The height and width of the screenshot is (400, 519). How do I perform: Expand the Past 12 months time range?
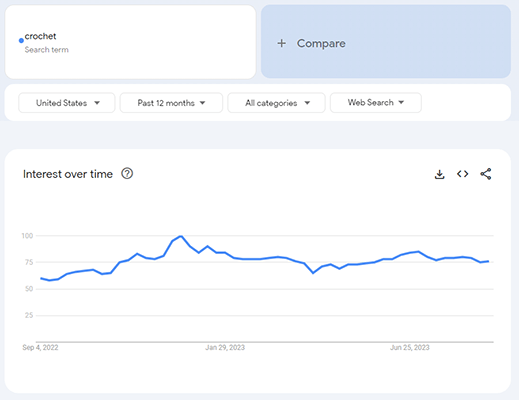[171, 103]
